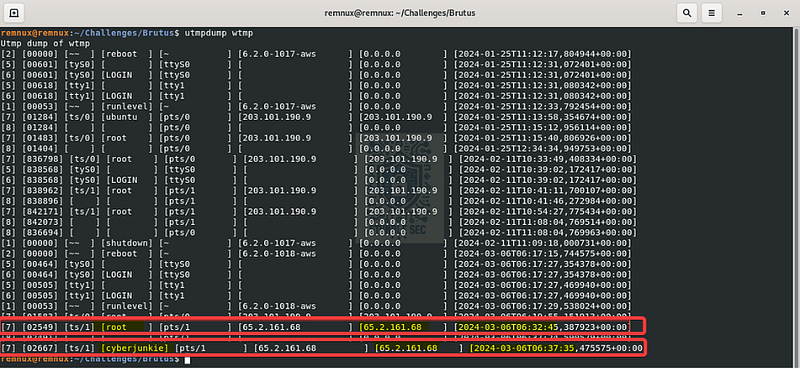The height and width of the screenshot is (369, 800).
Task: Click the PID 842171 value
Action: click(x=42, y=211)
